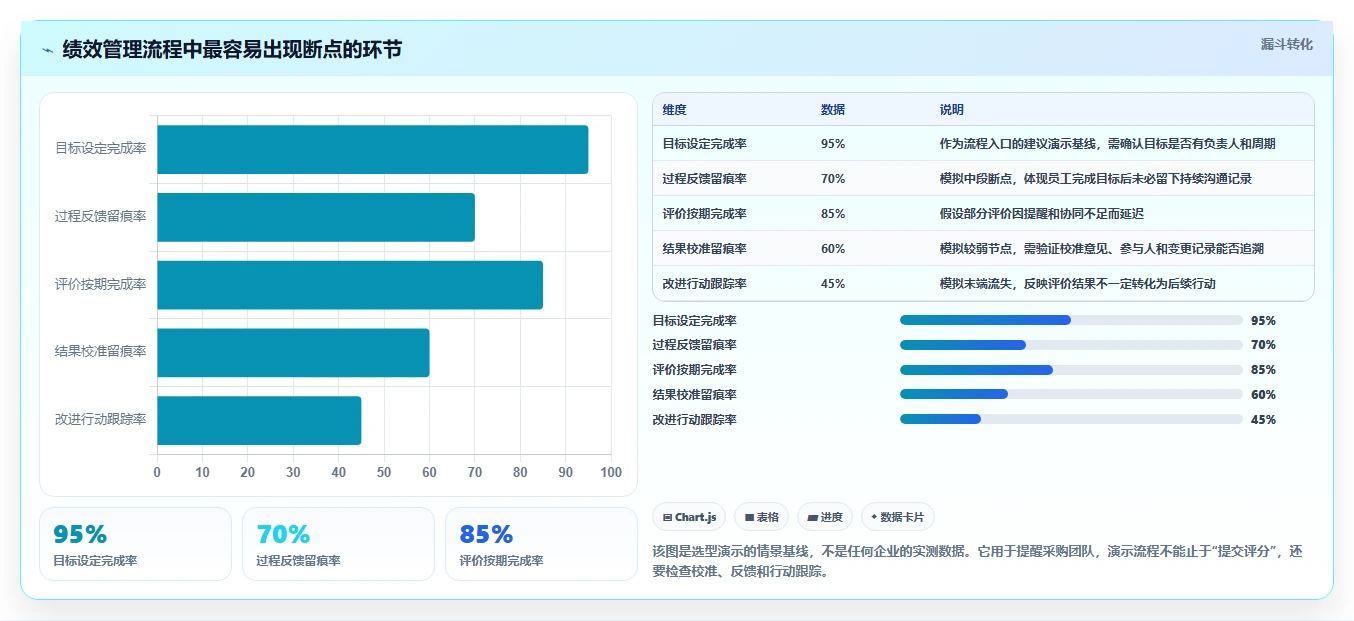This screenshot has height=621, width=1354.
Task: Click the 改进行动跟踪率 y-axis label
Action: [x=100, y=419]
